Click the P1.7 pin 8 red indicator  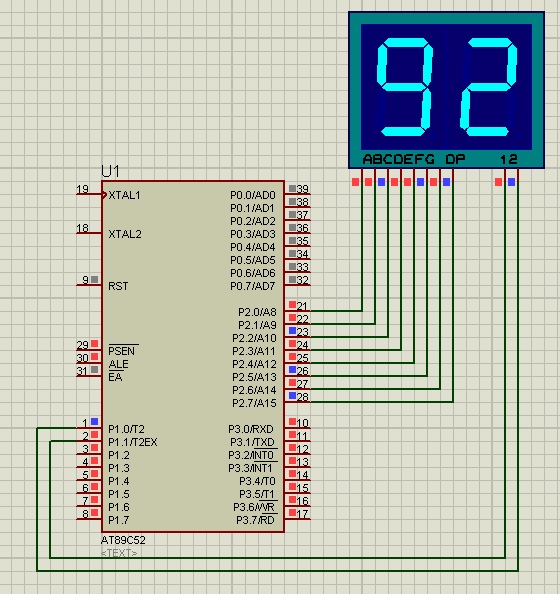(x=94, y=512)
